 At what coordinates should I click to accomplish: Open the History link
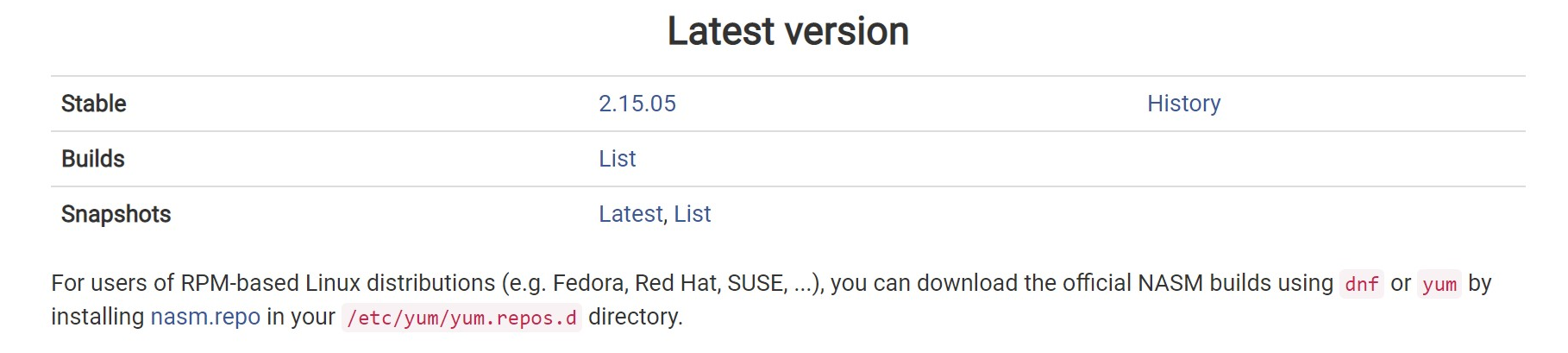1183,104
